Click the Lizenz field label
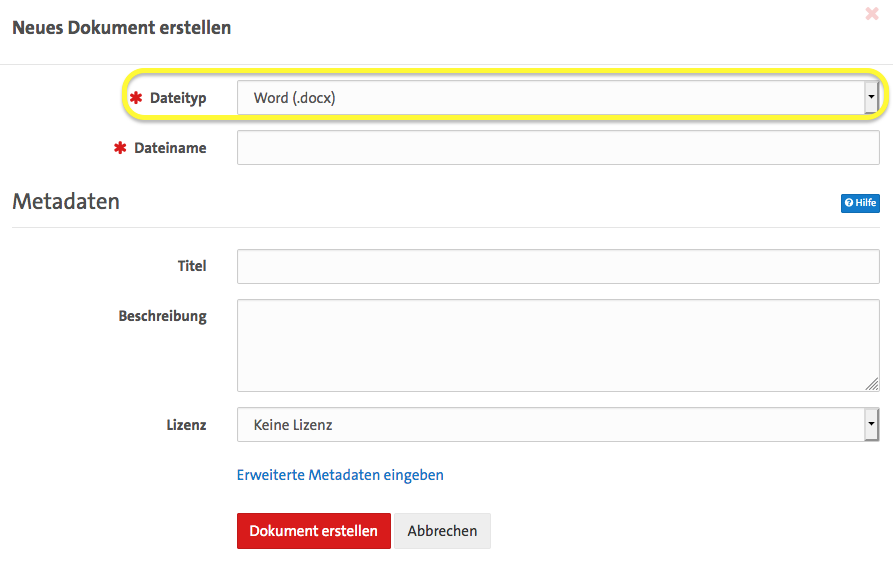 [x=186, y=425]
